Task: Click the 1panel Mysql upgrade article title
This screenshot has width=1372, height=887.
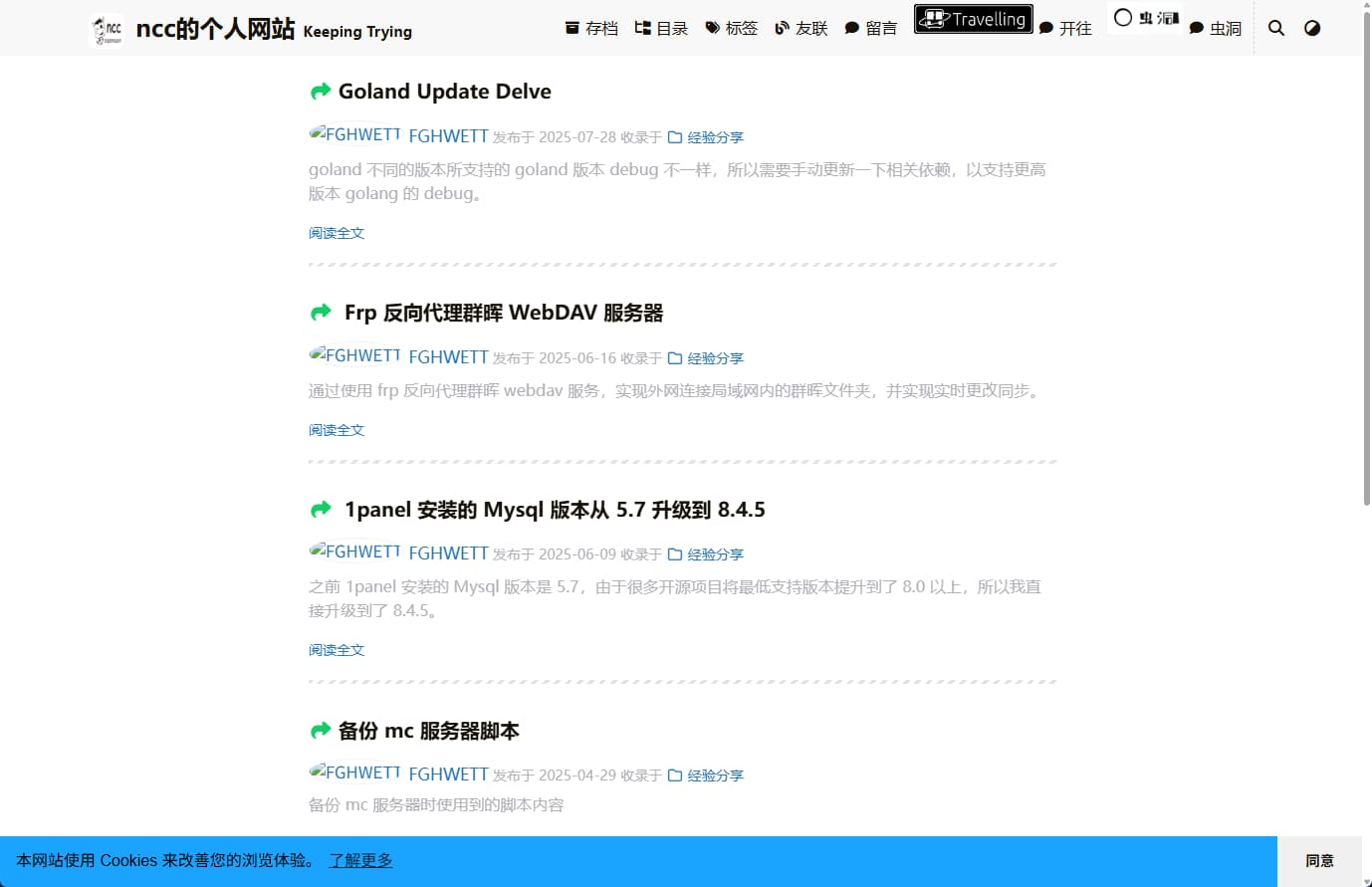Action: click(554, 510)
